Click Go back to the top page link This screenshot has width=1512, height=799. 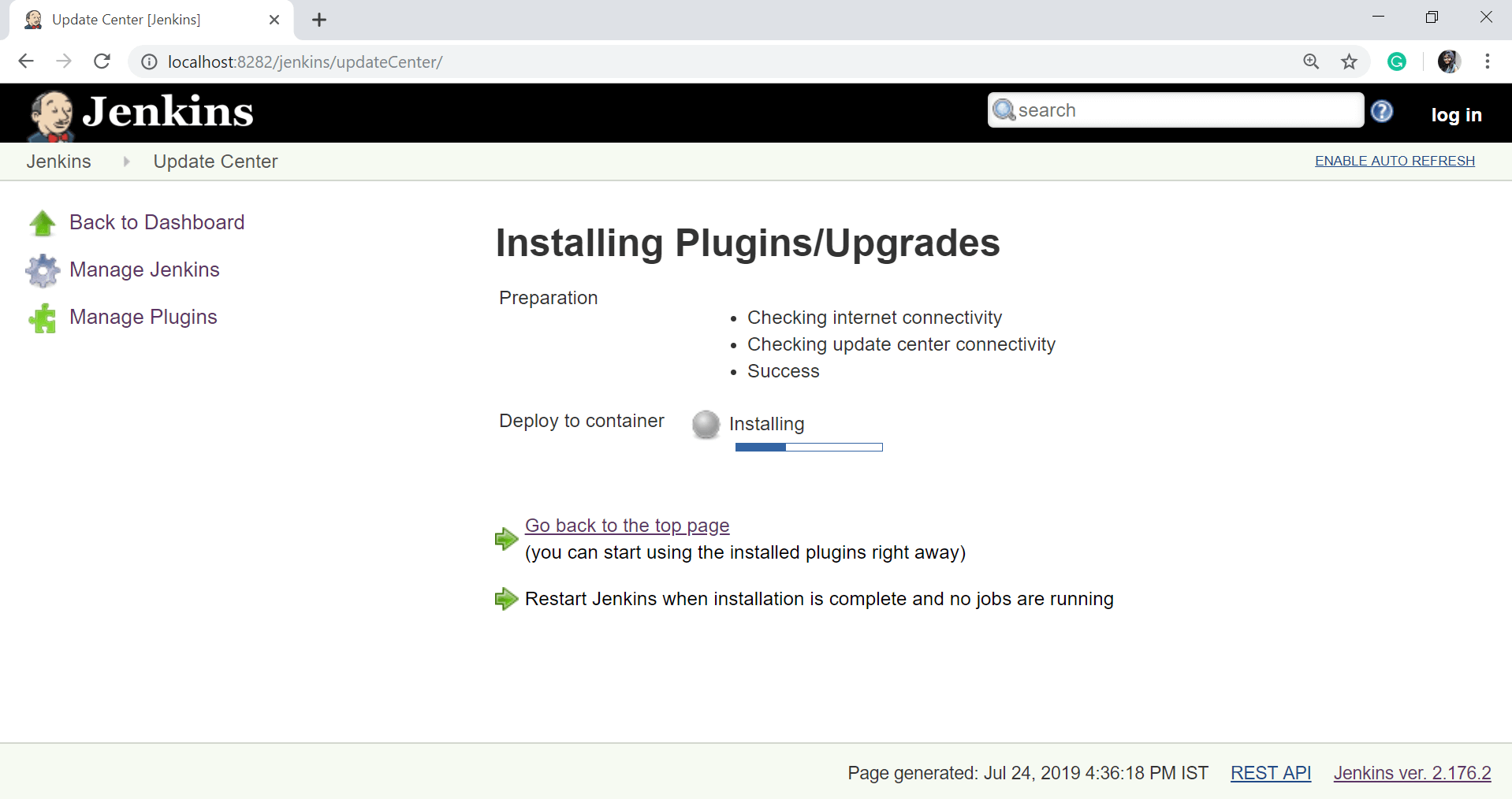(x=627, y=526)
